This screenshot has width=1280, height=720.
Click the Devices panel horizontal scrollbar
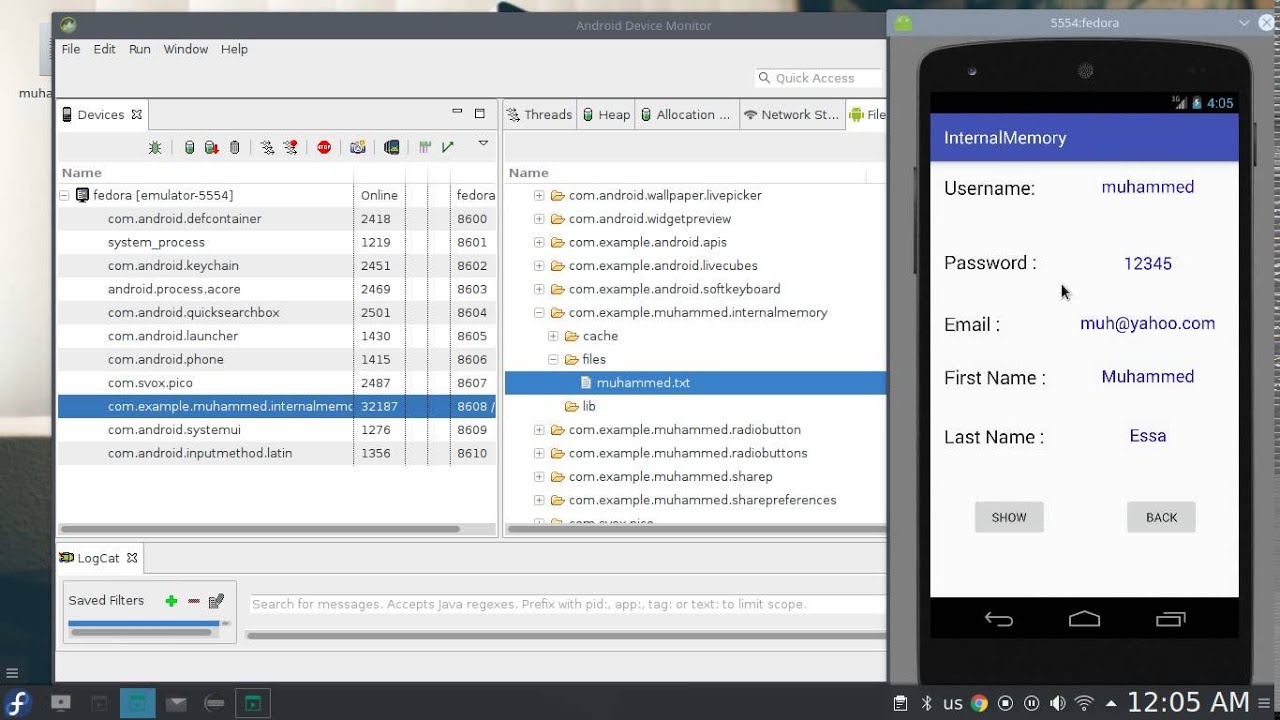pyautogui.click(x=260, y=529)
